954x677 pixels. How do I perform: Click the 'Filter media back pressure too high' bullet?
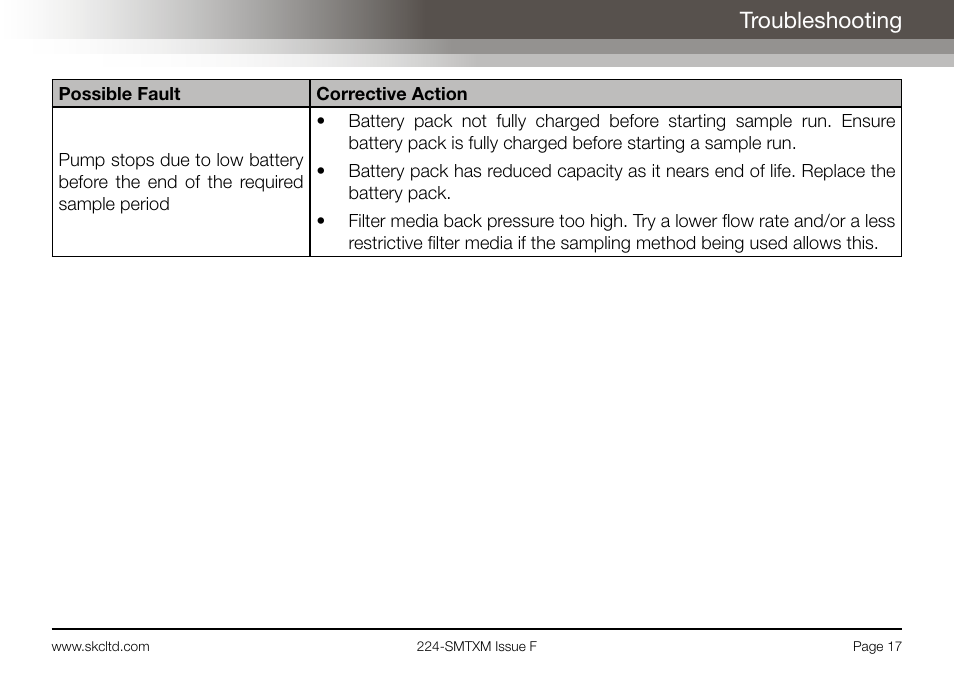click(x=606, y=232)
